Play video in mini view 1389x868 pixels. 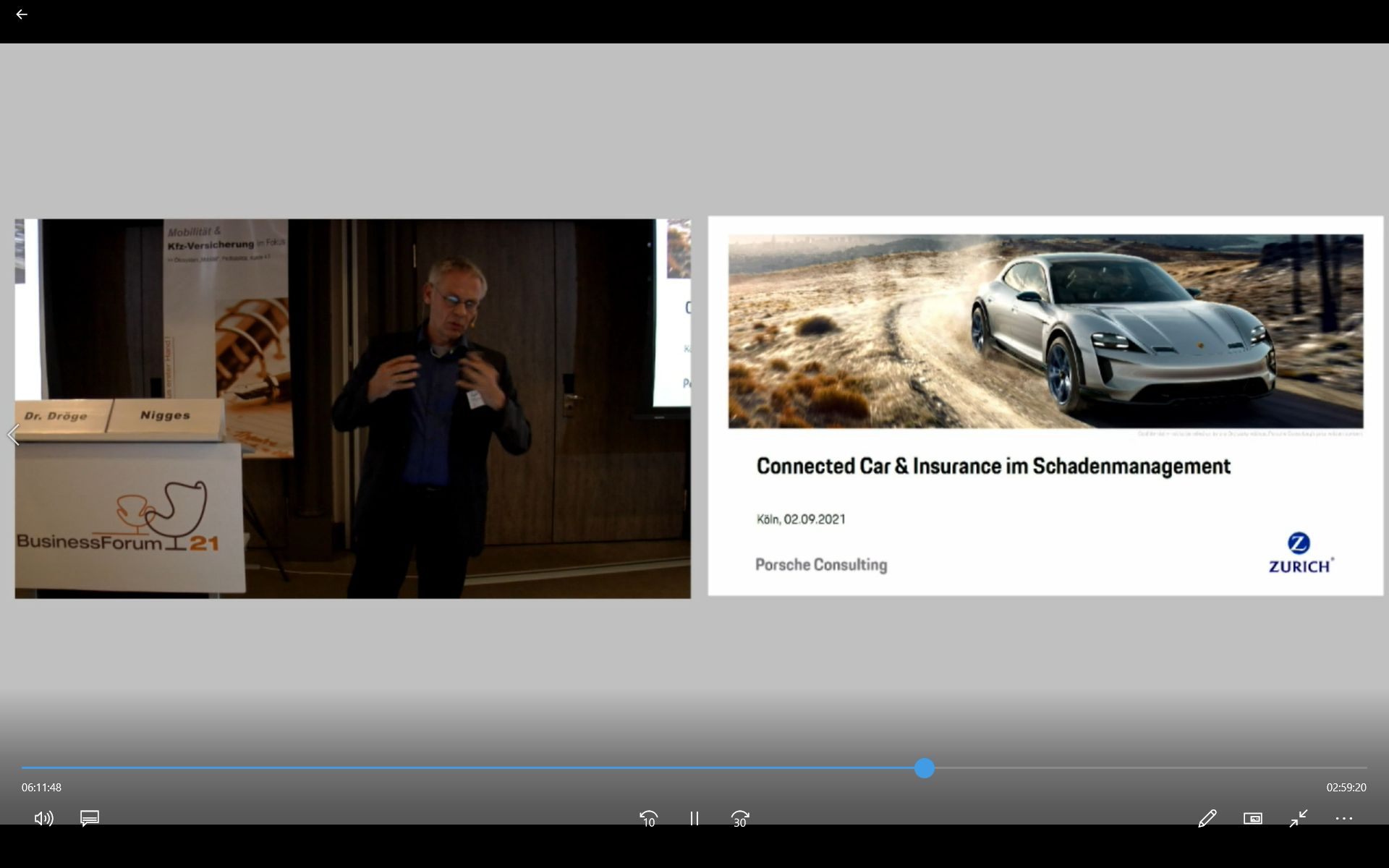[x=1252, y=818]
